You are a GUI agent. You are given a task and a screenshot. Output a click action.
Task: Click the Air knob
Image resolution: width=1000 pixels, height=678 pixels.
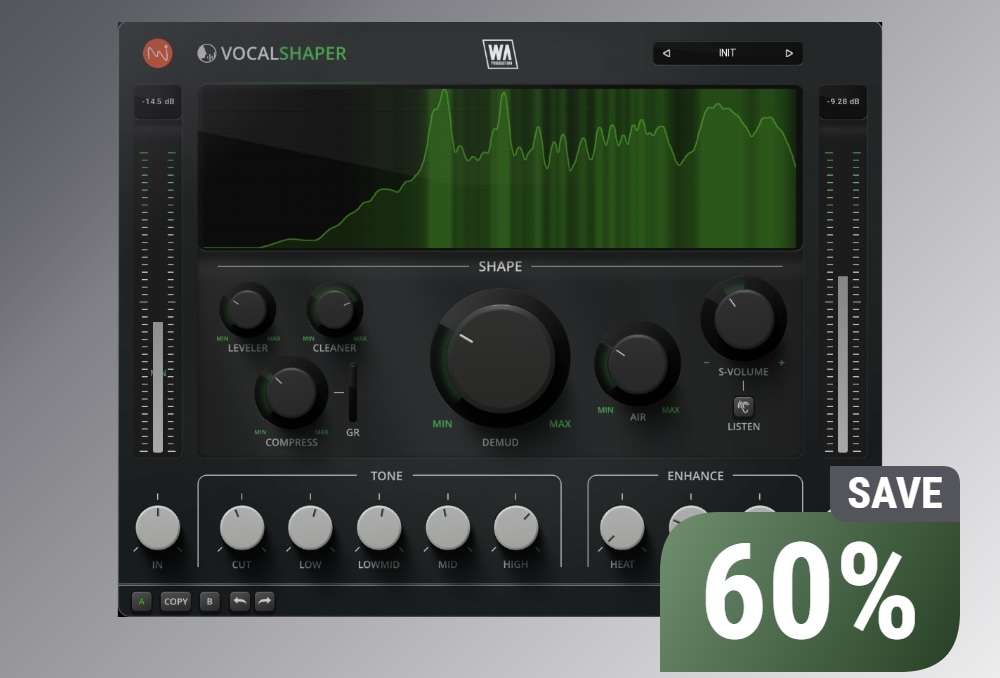(637, 364)
